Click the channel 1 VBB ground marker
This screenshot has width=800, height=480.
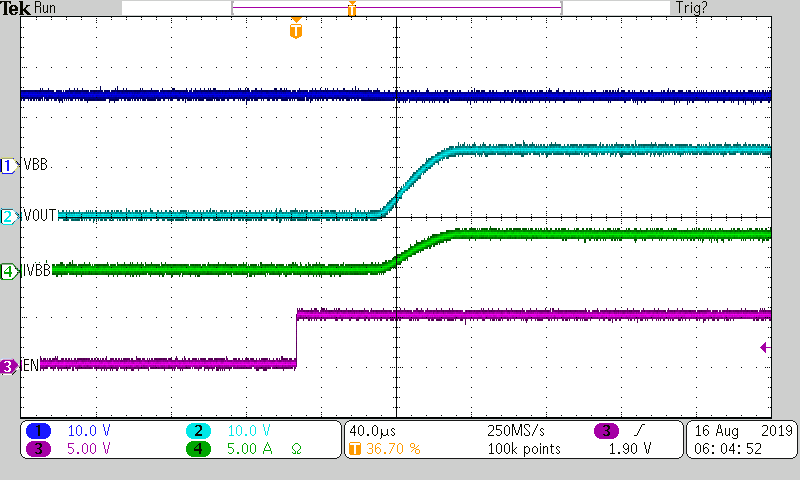(8, 165)
